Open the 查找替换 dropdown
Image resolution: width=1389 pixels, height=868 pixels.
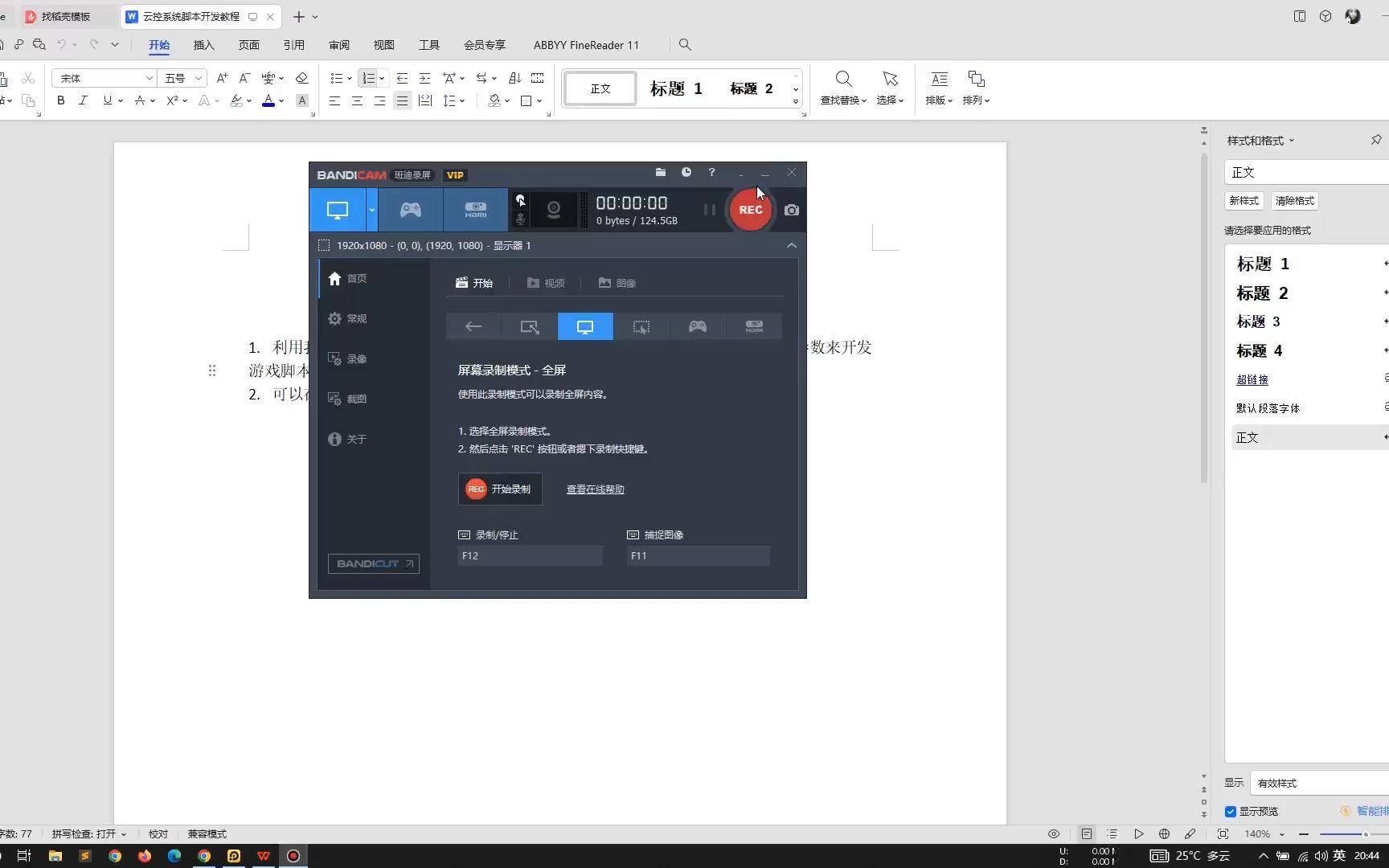[x=843, y=100]
